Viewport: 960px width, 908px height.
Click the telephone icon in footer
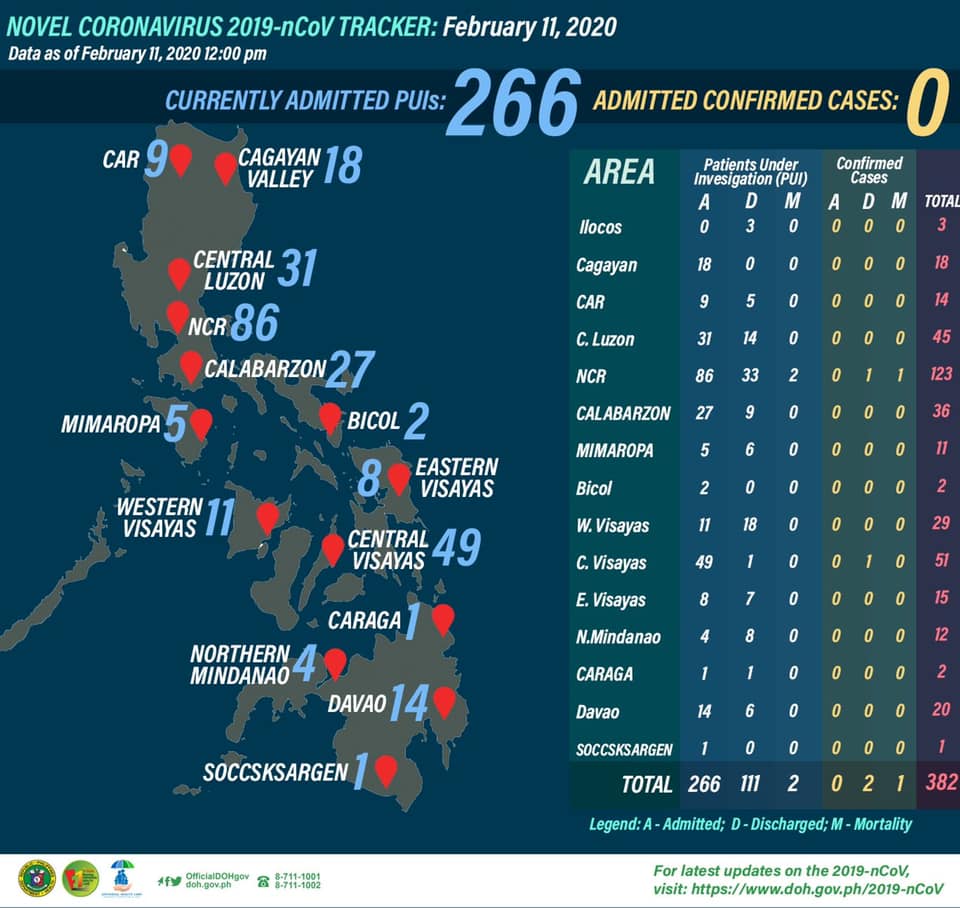coord(264,881)
